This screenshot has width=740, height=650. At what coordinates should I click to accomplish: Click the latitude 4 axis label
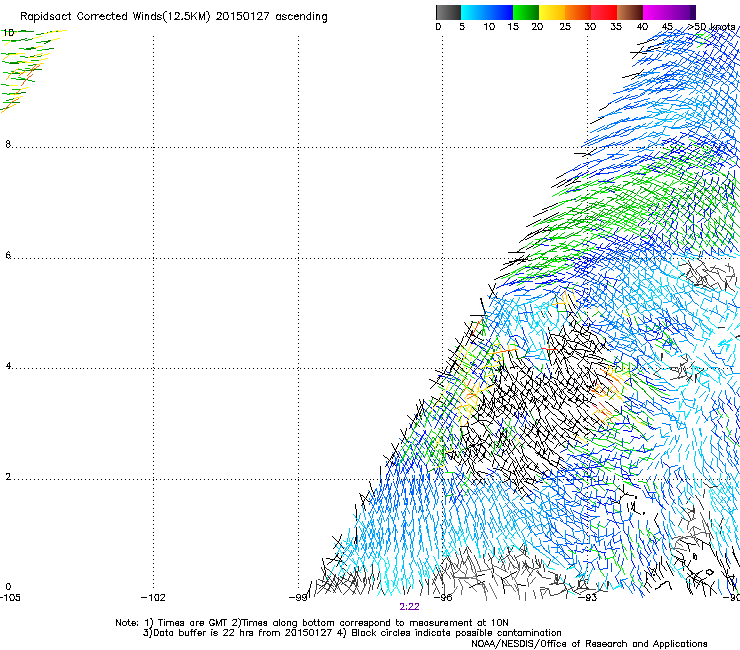(x=8, y=366)
